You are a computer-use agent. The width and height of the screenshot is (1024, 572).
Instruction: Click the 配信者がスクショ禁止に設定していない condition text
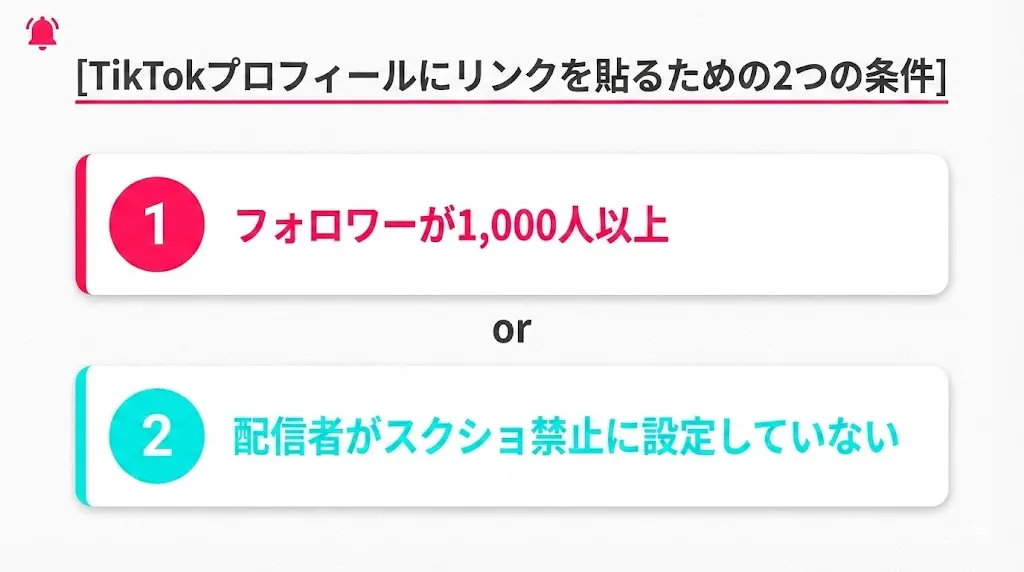(566, 438)
